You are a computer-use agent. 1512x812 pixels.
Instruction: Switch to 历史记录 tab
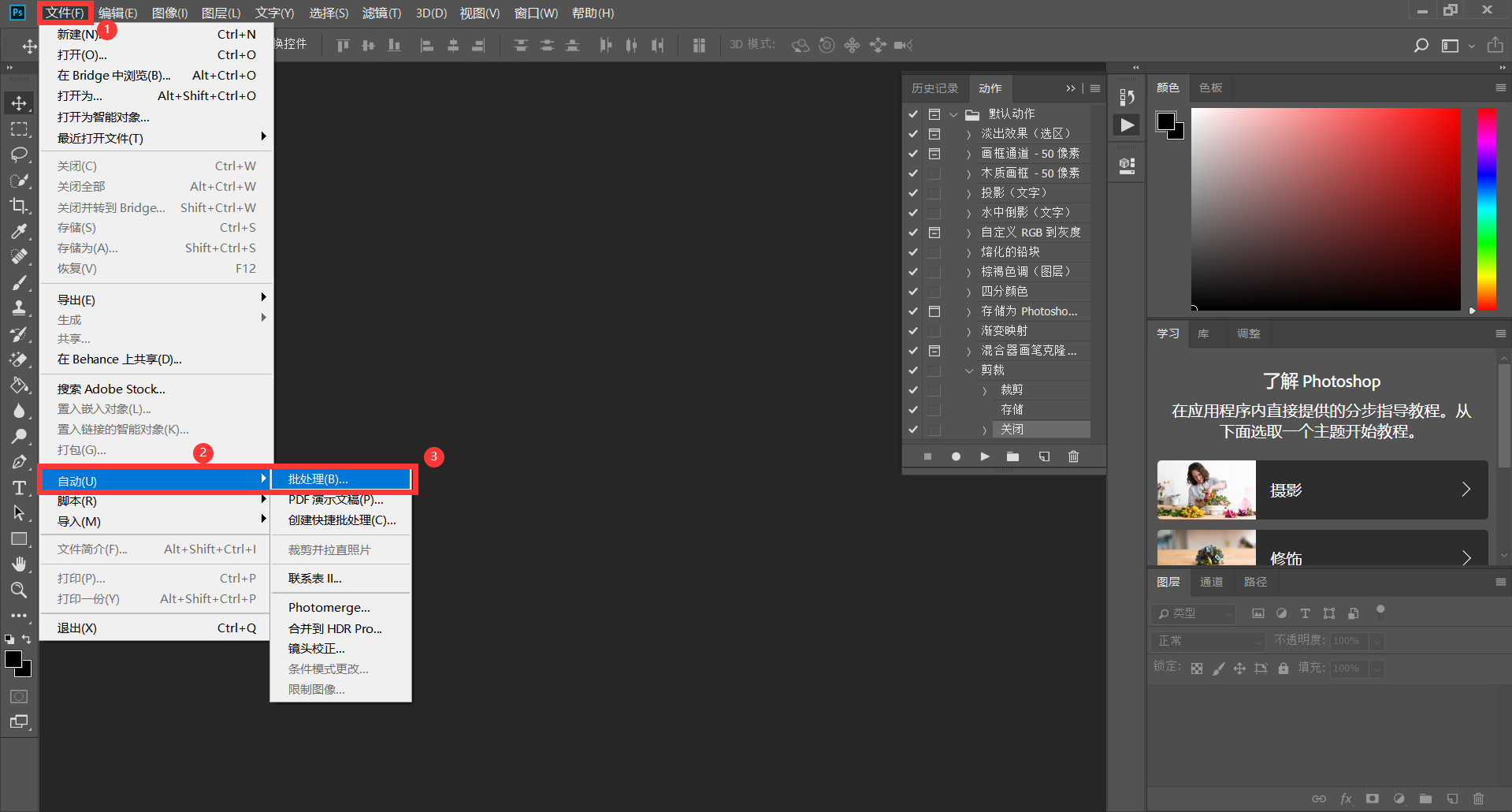point(935,88)
